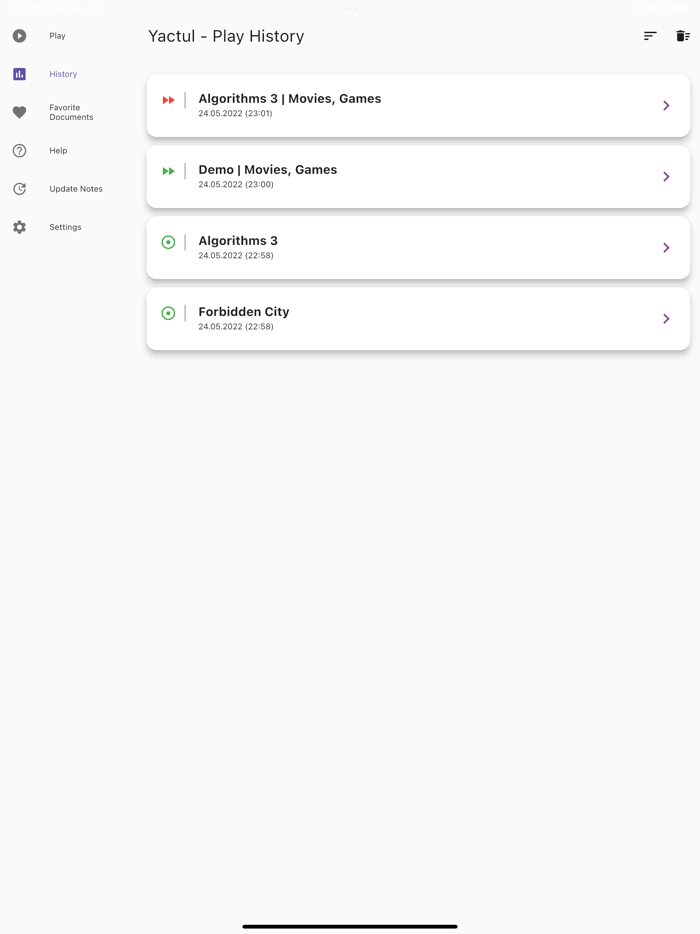Select the Settings menu label
This screenshot has width=700, height=934.
[x=65, y=227]
